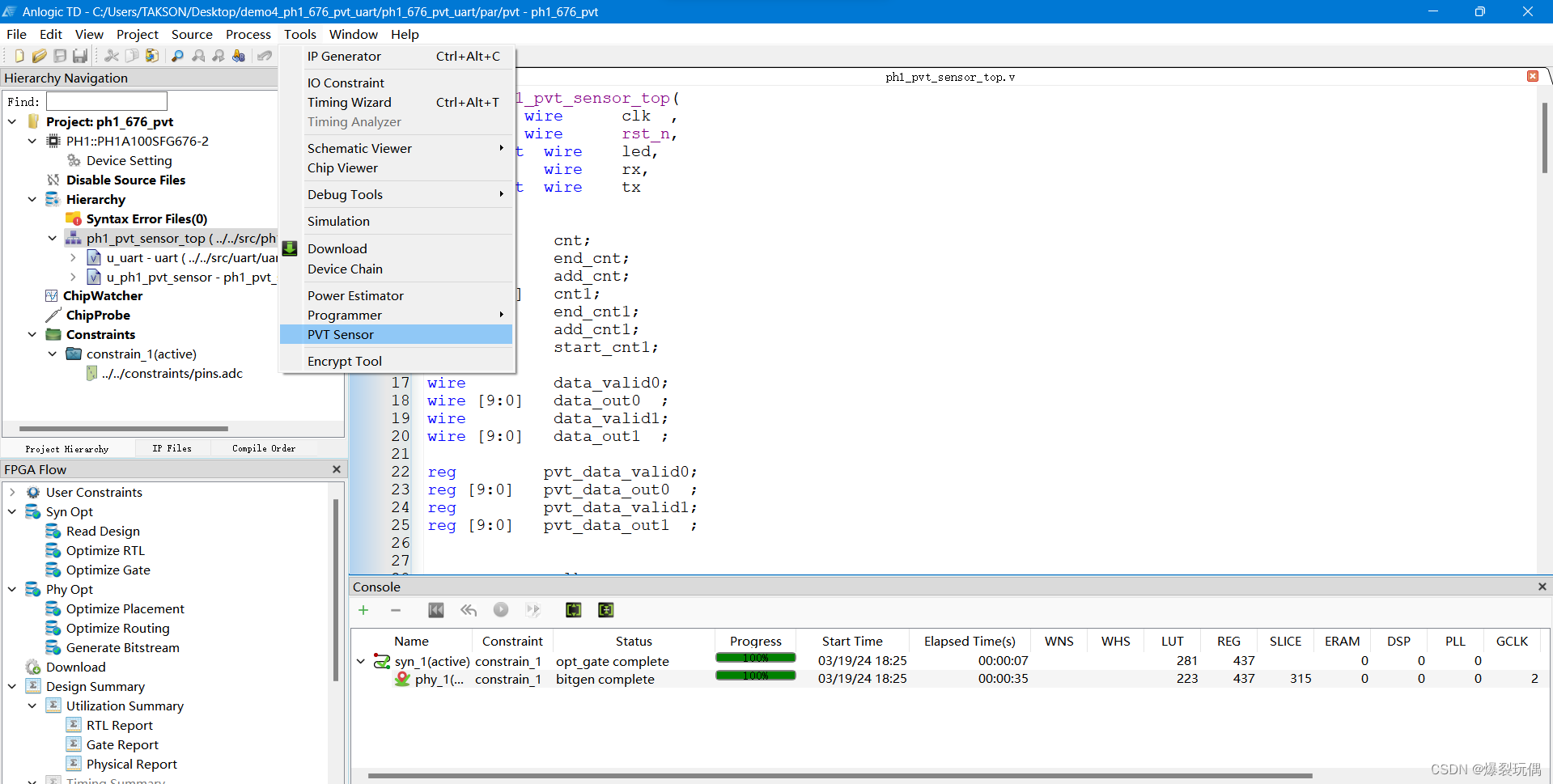The width and height of the screenshot is (1553, 784).
Task: Cut selection with scissors icon
Action: (x=112, y=56)
